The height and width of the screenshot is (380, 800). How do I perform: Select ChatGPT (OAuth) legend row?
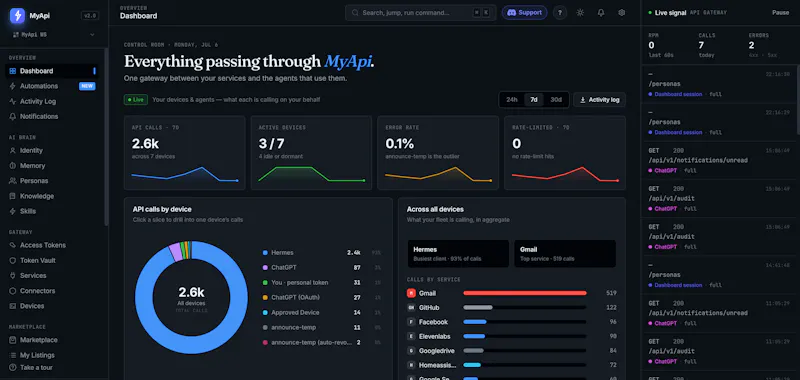[x=321, y=297]
